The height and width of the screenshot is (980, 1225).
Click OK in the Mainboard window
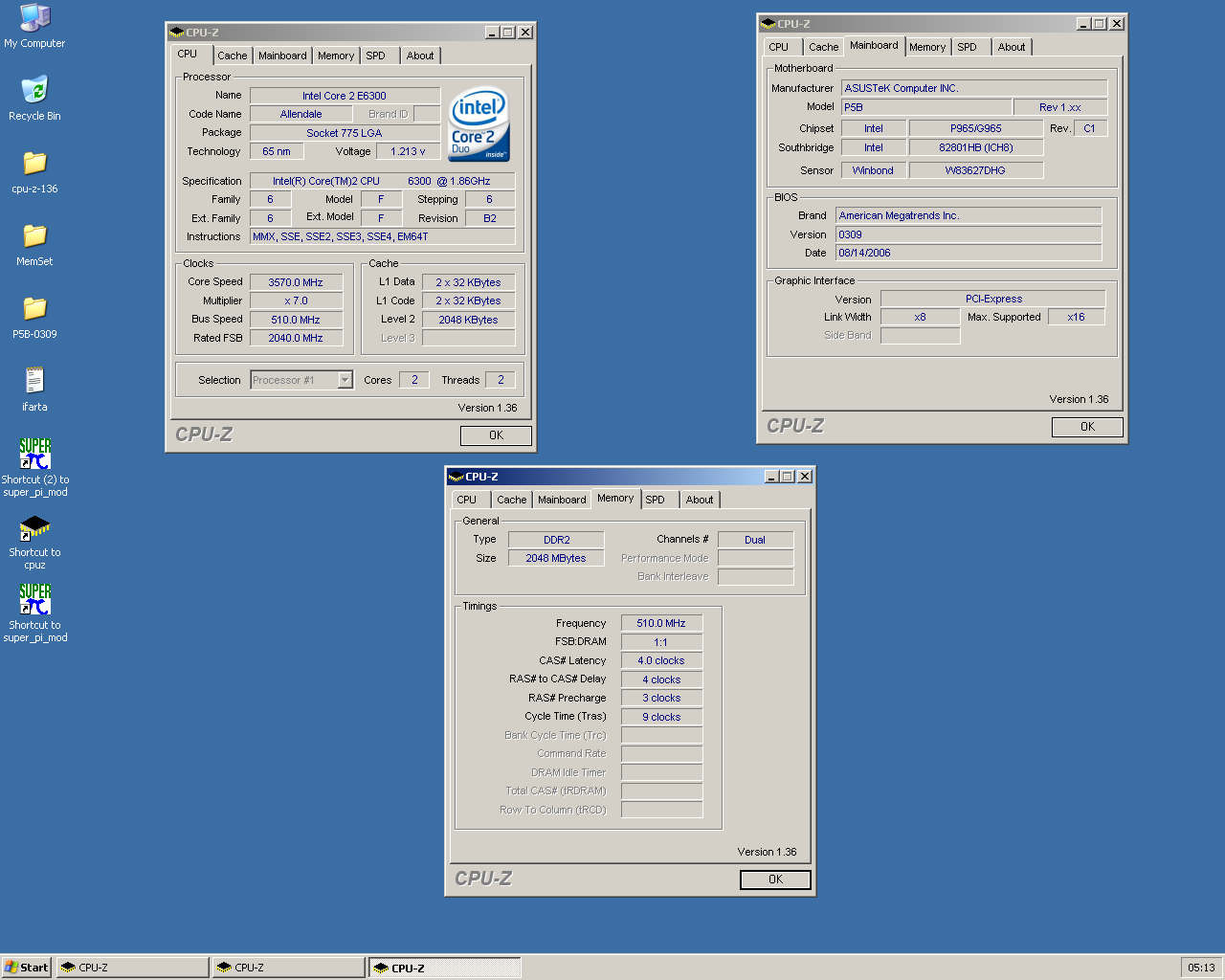(x=1087, y=427)
